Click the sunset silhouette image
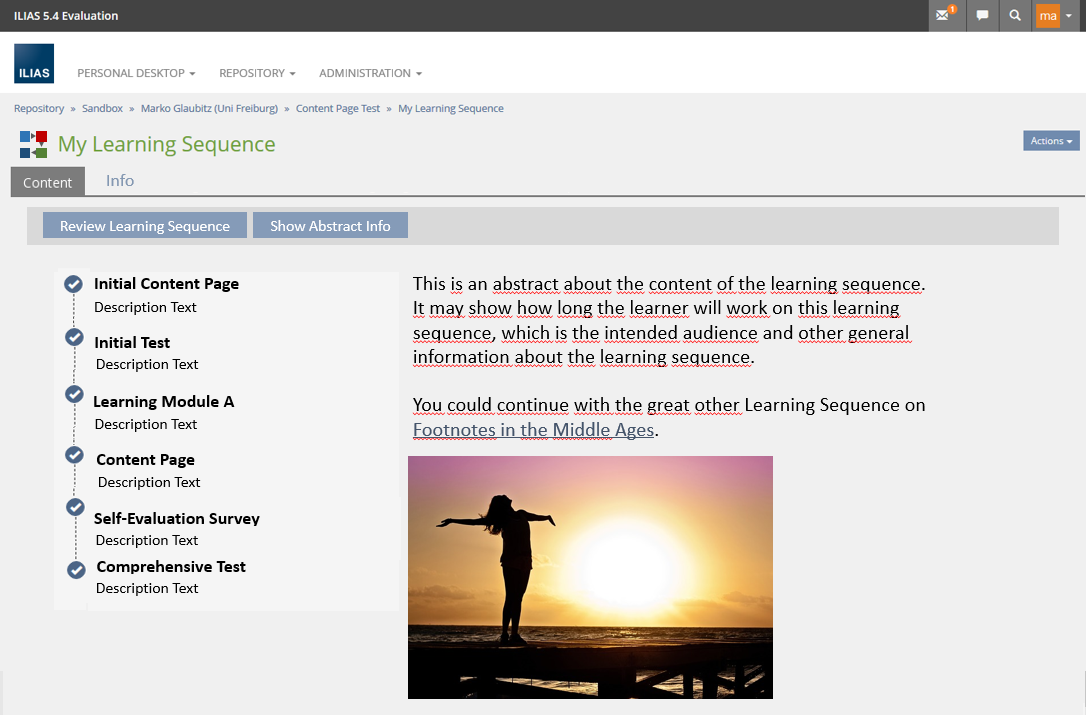 point(590,577)
